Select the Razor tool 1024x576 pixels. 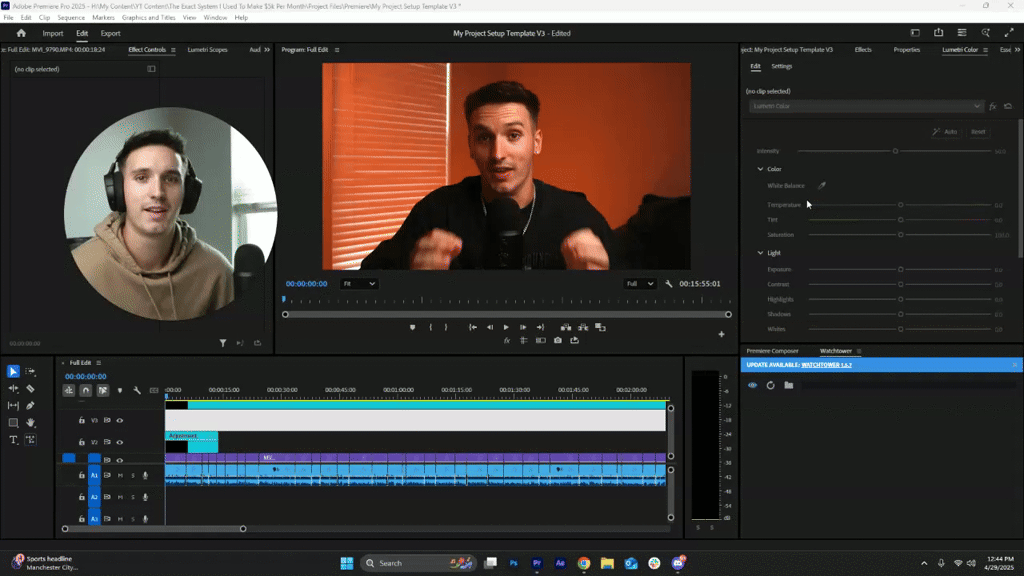point(30,389)
